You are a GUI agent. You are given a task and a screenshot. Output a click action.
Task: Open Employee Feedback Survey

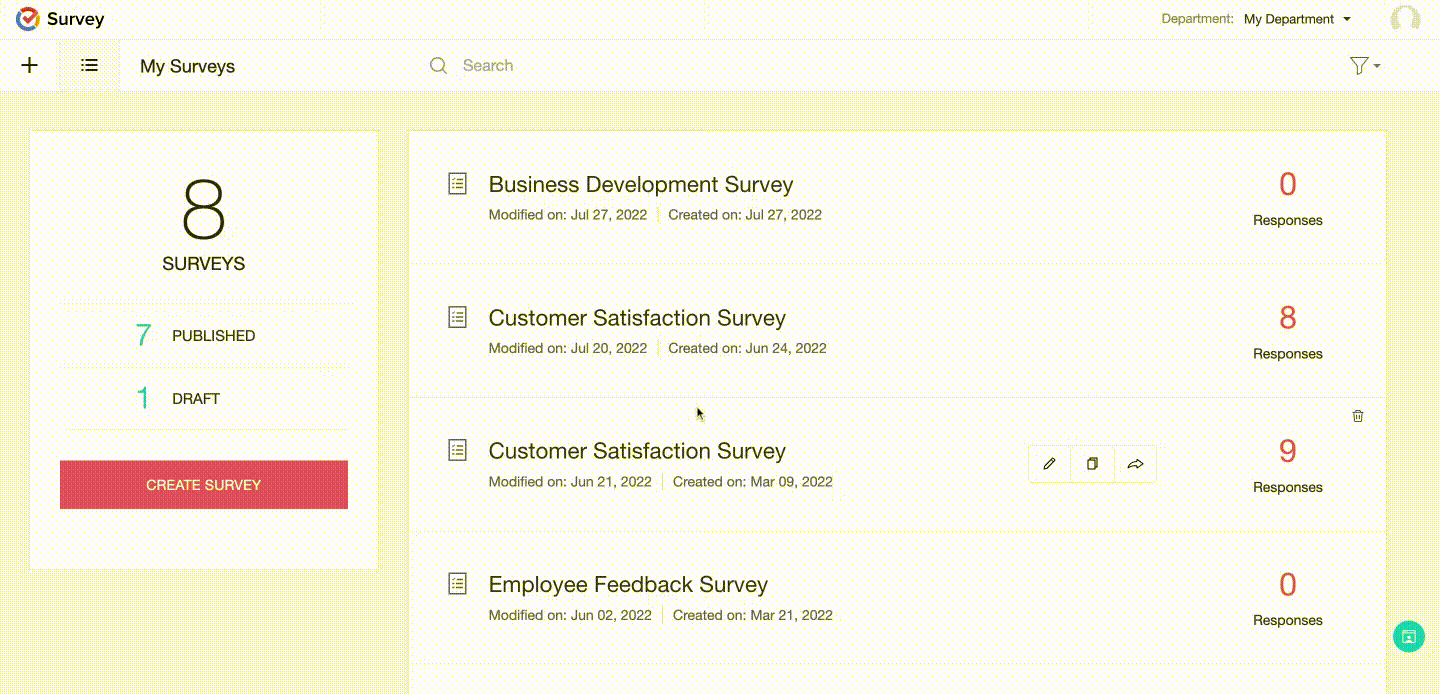pos(628,585)
